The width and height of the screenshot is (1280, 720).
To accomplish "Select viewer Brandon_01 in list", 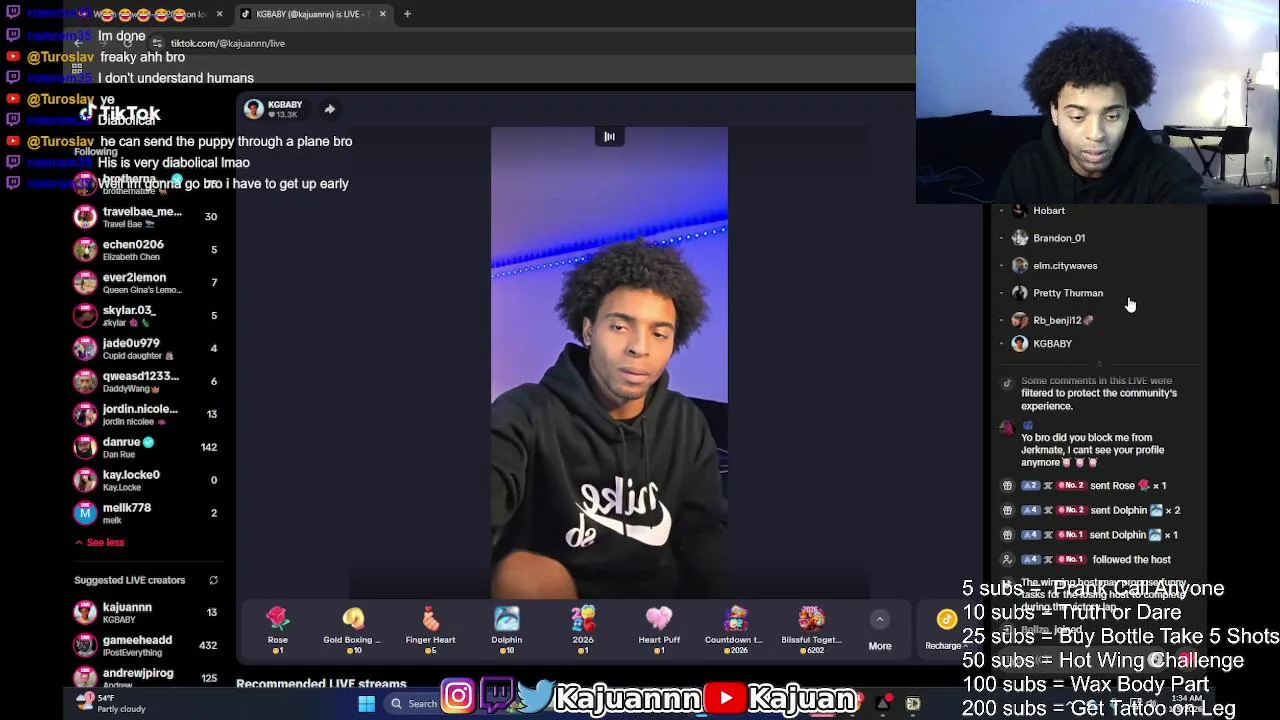I will tap(1059, 238).
